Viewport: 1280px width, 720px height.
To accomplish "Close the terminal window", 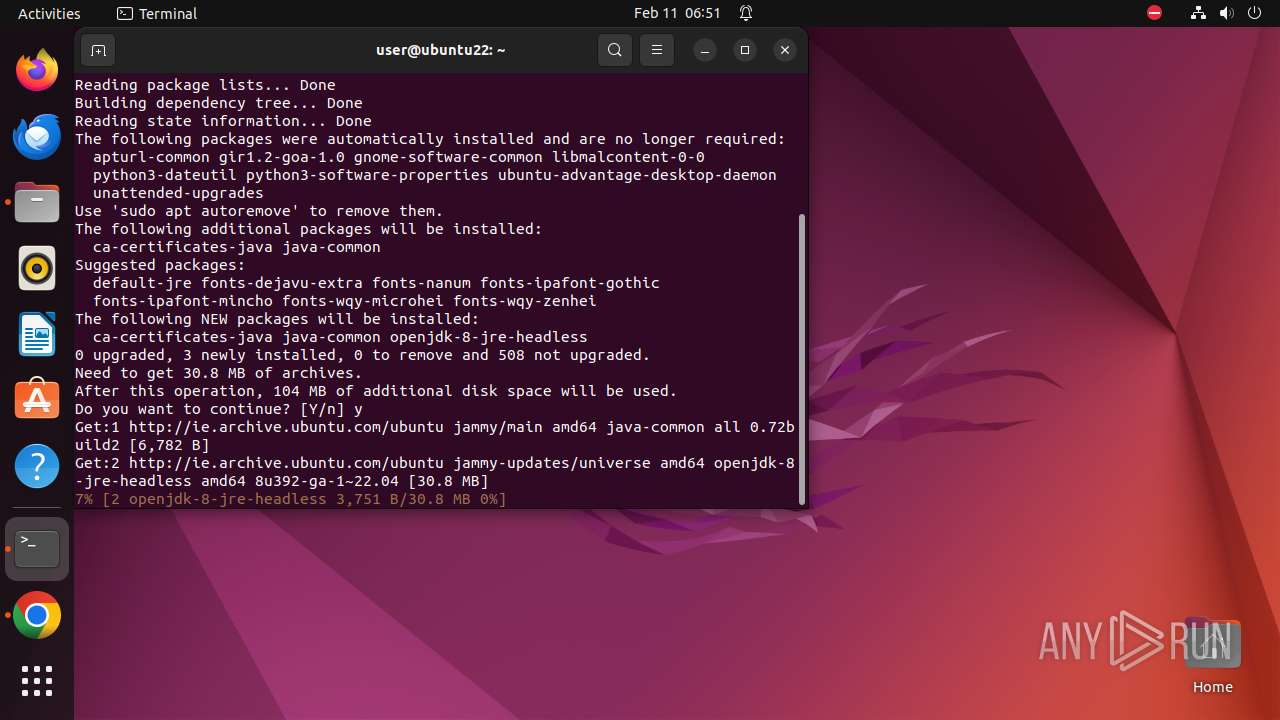I will [x=785, y=50].
